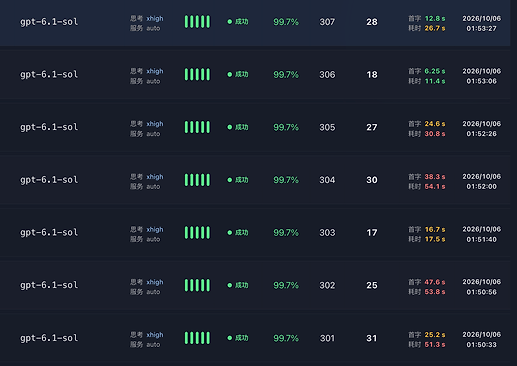Open the gpt-6.1-sol entry numbered 301
The height and width of the screenshot is (366, 517).
(49, 338)
